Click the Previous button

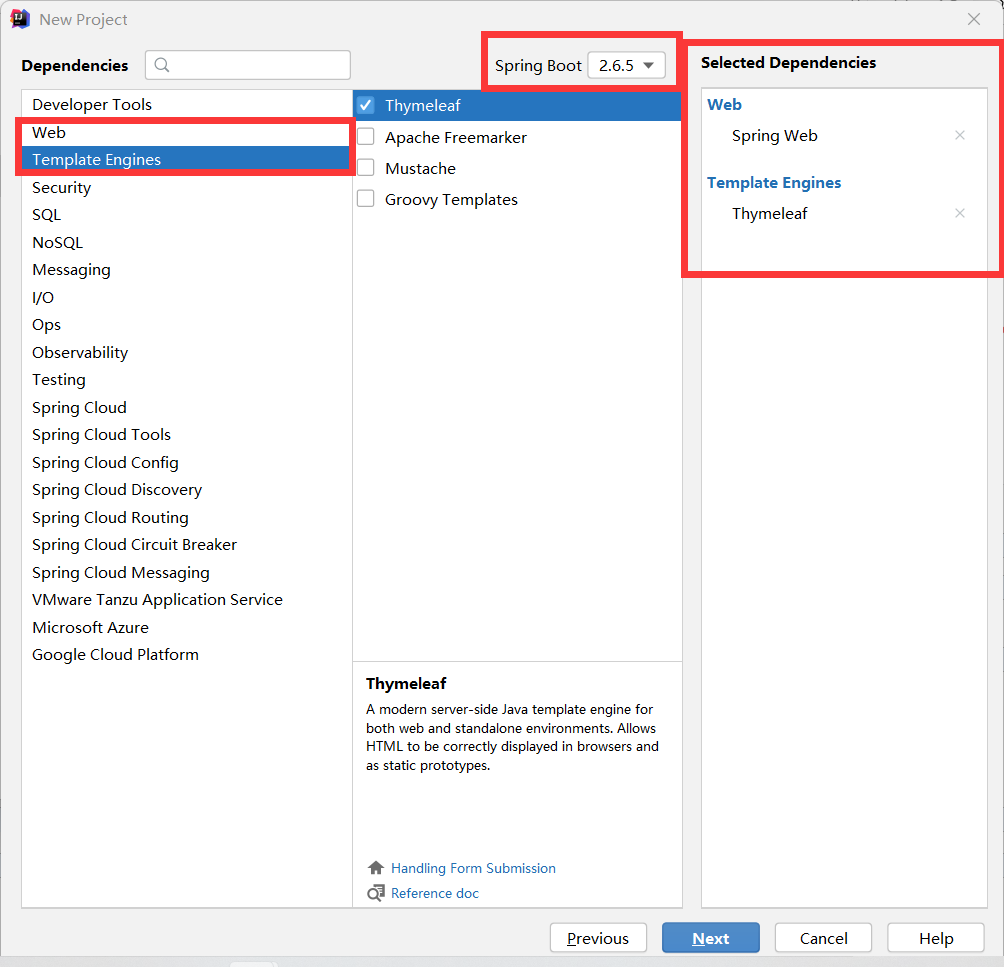(x=598, y=938)
